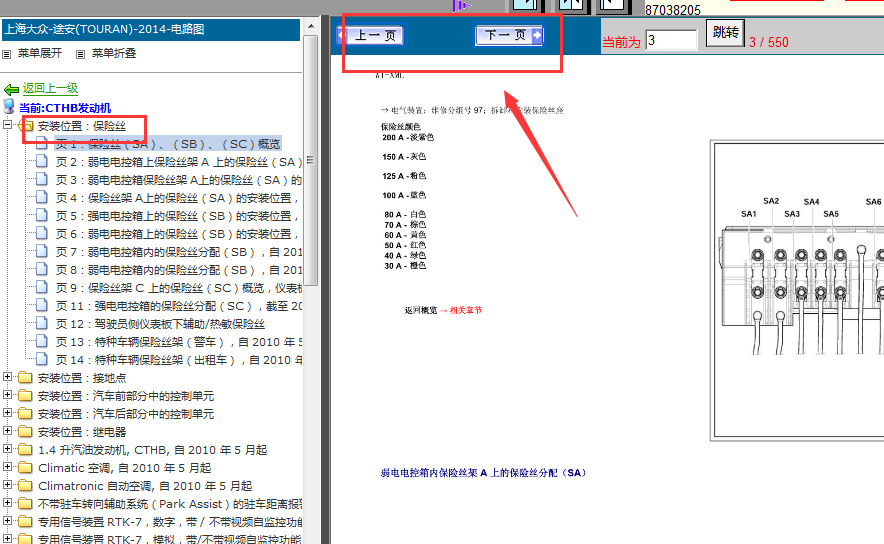This screenshot has height=544, width=884.
Task: Open 页 1:保险丝(SA)、(SB)、(SC)概览
Action: (x=167, y=144)
